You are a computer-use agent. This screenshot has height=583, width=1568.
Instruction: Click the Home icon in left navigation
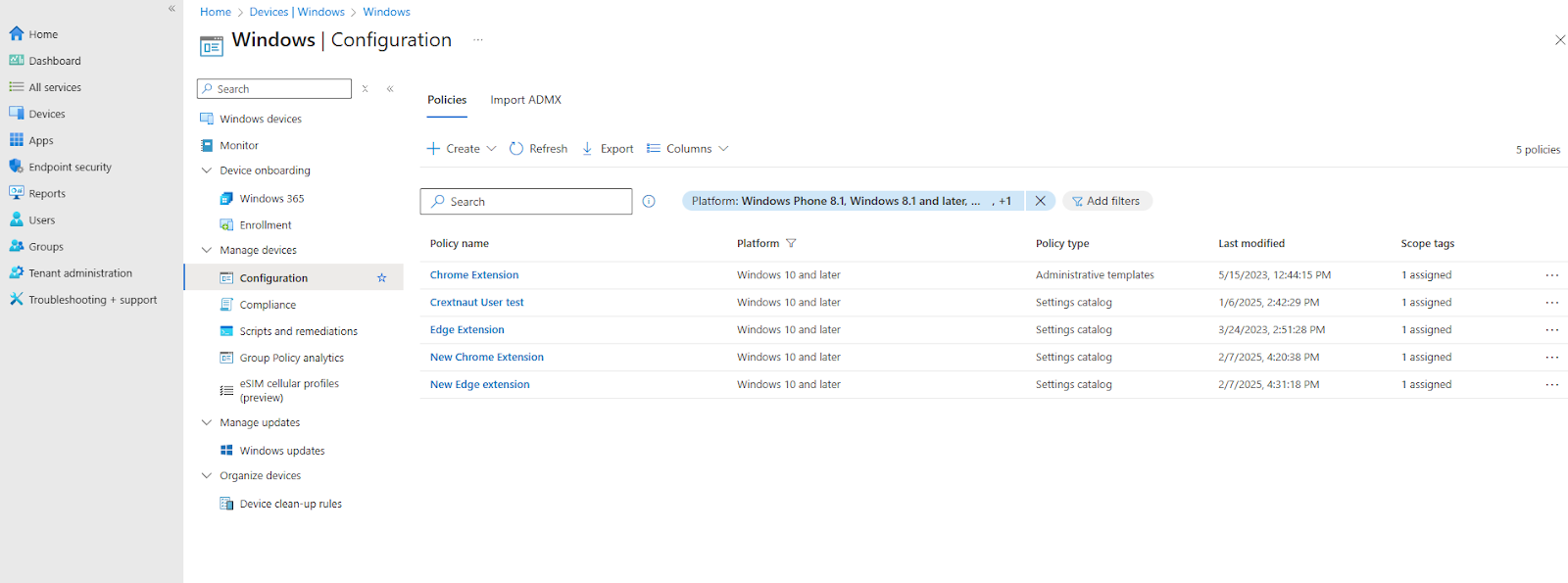point(17,33)
